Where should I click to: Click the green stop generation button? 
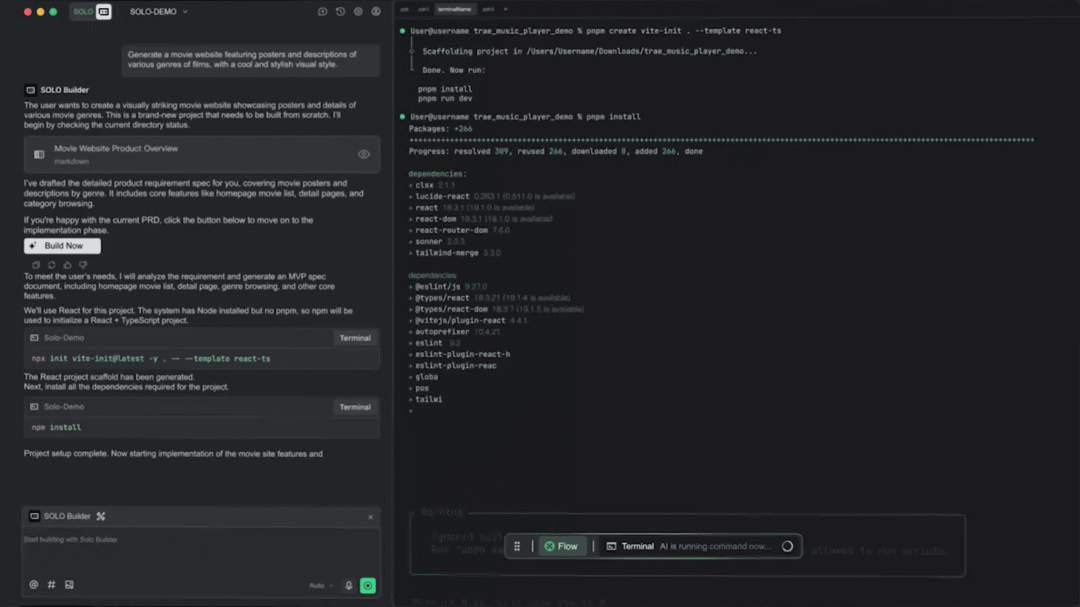[x=368, y=586]
